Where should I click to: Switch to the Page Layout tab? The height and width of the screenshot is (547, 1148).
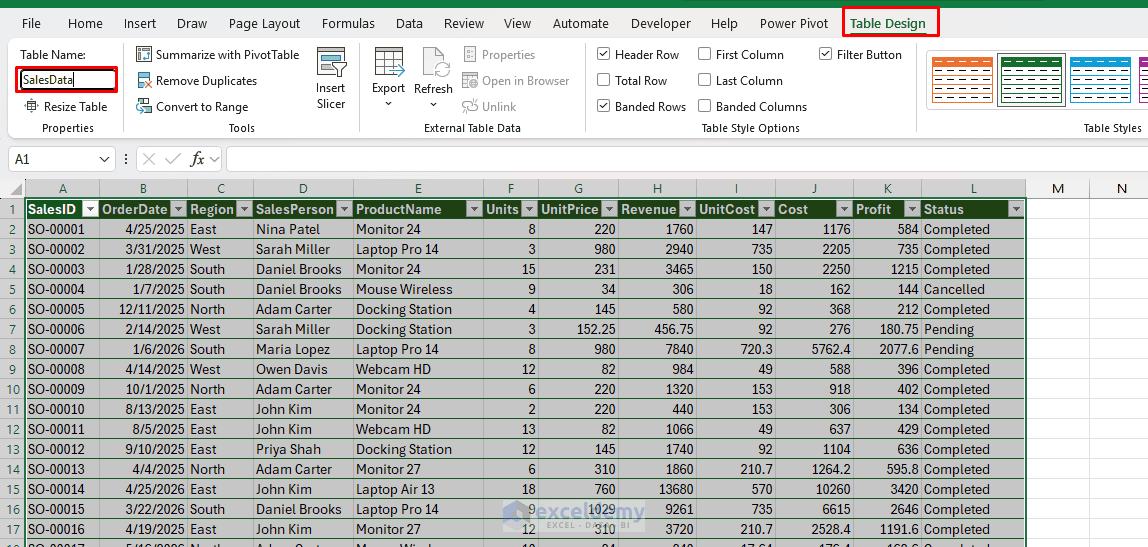click(x=264, y=23)
